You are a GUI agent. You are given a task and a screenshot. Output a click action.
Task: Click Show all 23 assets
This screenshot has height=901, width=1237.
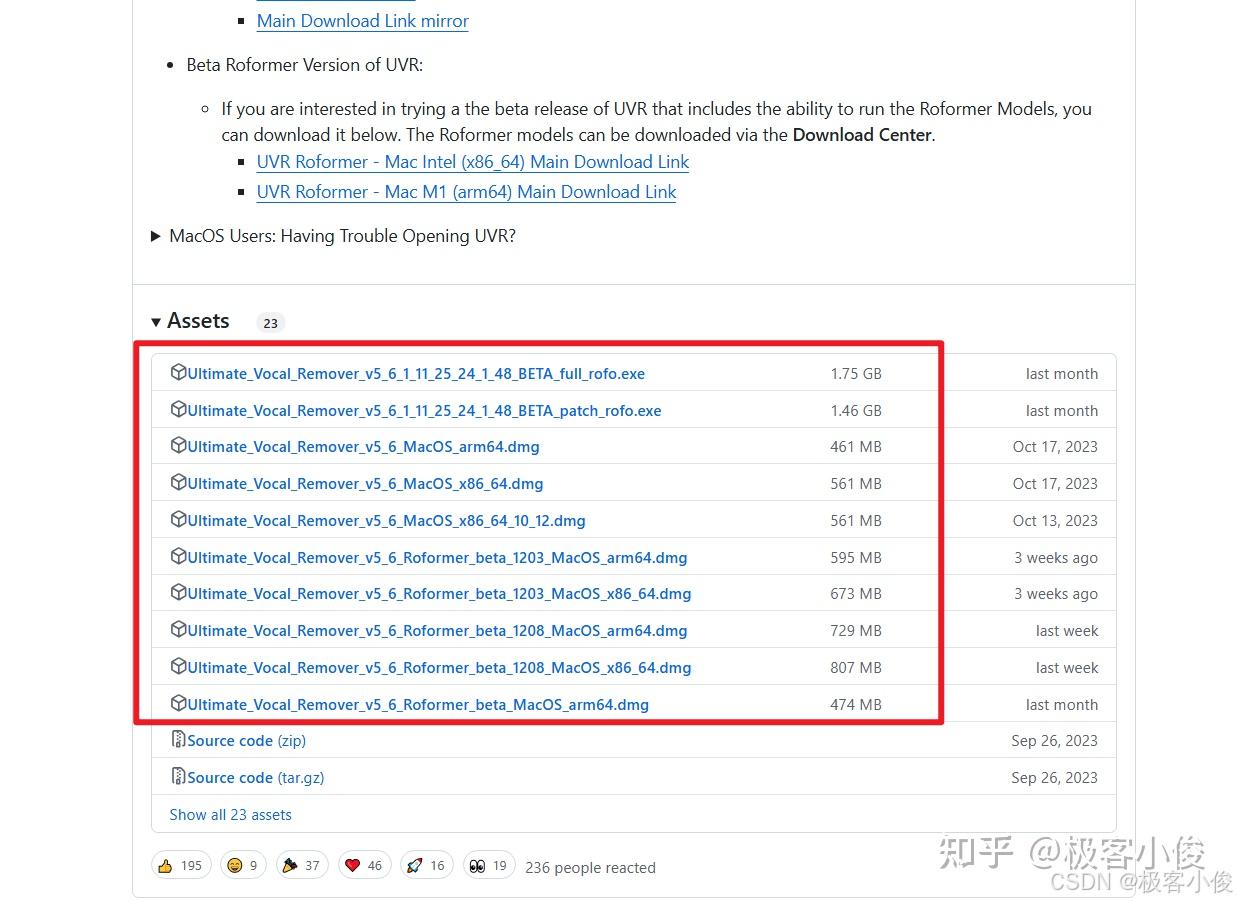click(x=230, y=814)
